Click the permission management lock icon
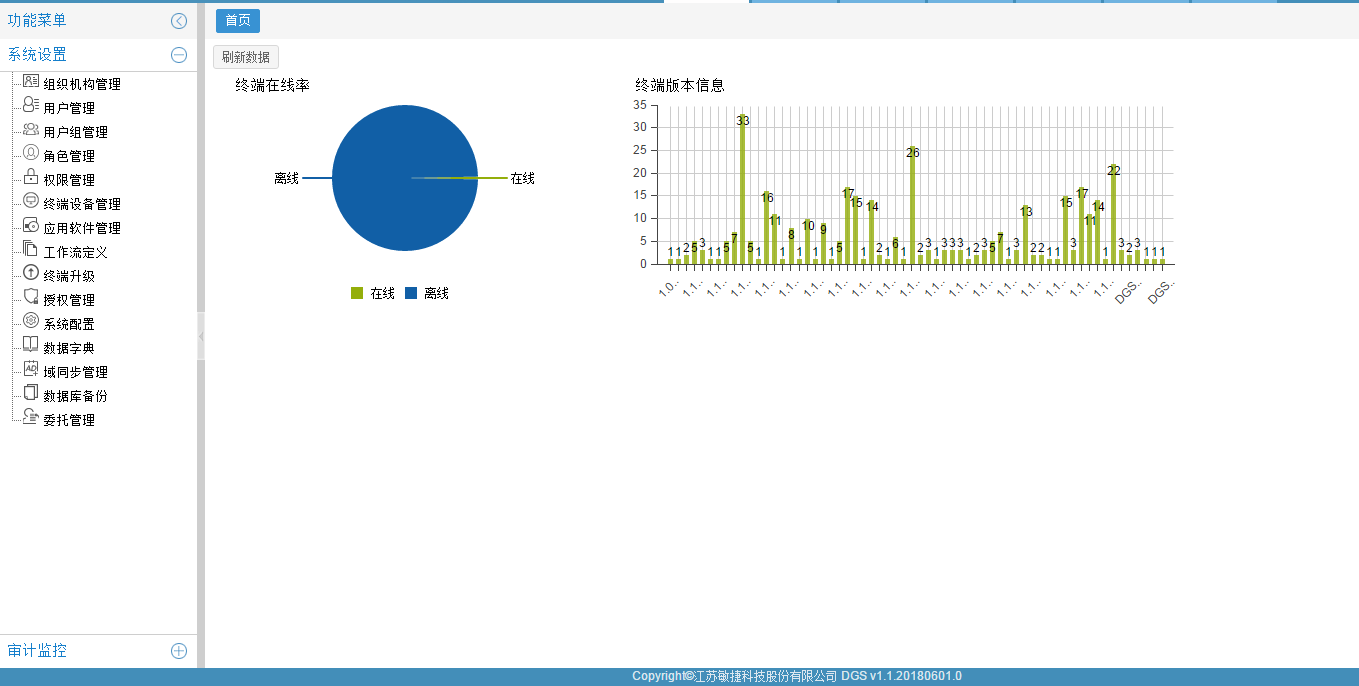Screen dimensions: 1359x686 [30, 178]
